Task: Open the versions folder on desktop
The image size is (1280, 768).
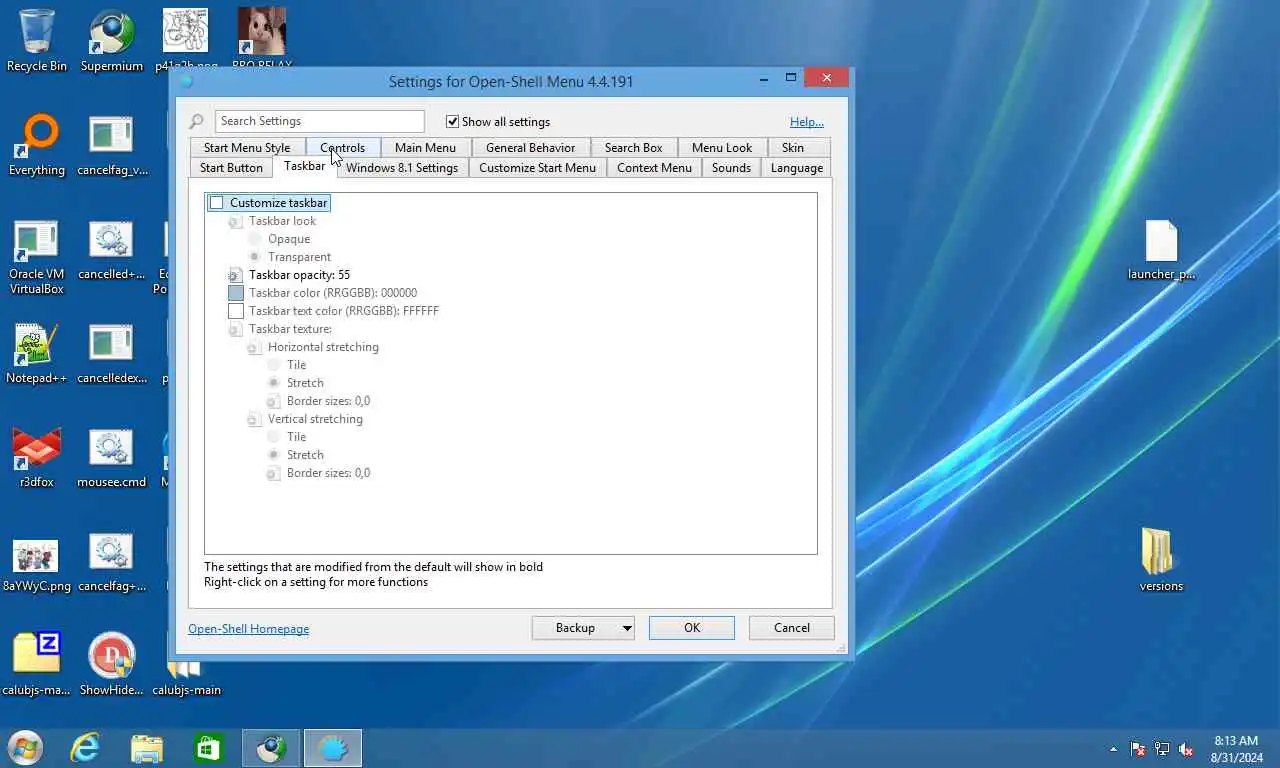Action: (1161, 560)
